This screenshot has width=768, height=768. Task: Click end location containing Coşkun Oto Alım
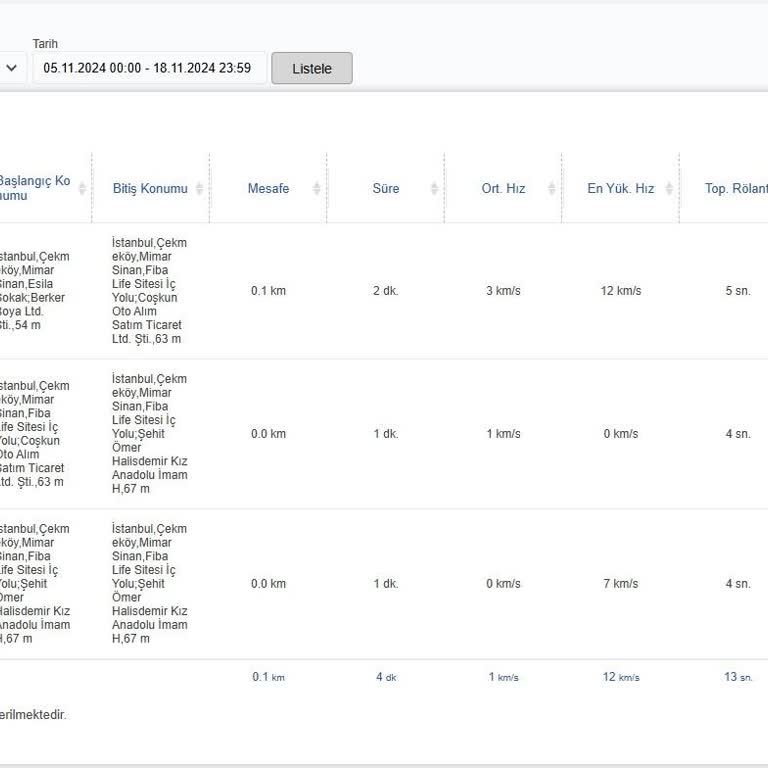(149, 291)
